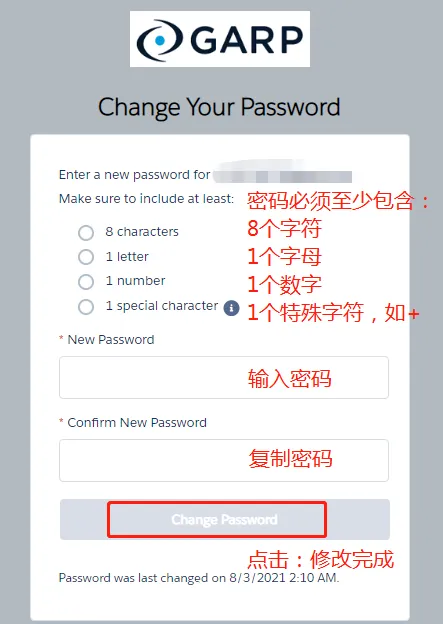This screenshot has width=443, height=624.
Task: Click the Change Your Password heading
Action: pyautogui.click(x=219, y=107)
